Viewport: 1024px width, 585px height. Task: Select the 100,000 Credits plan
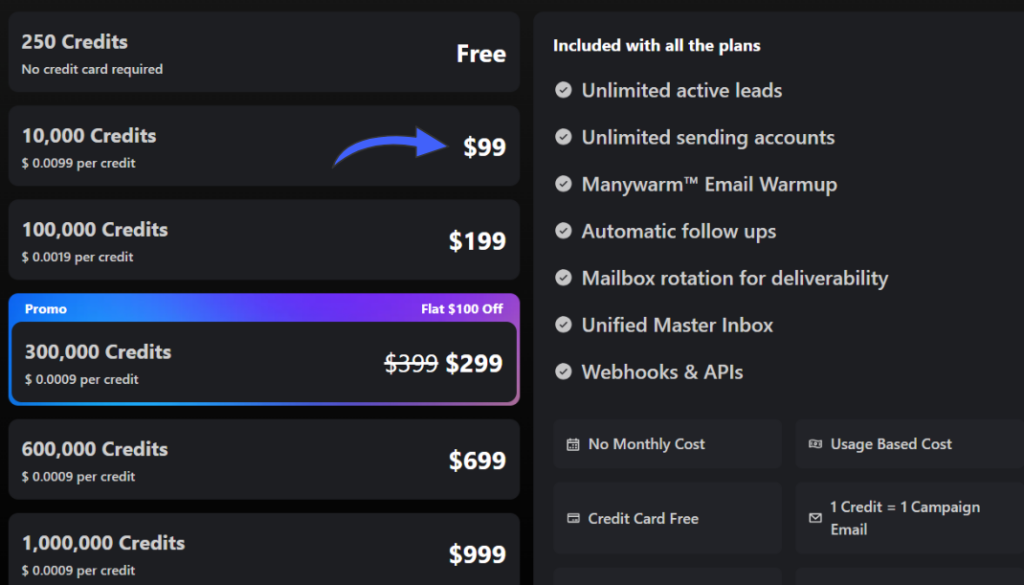(x=263, y=239)
